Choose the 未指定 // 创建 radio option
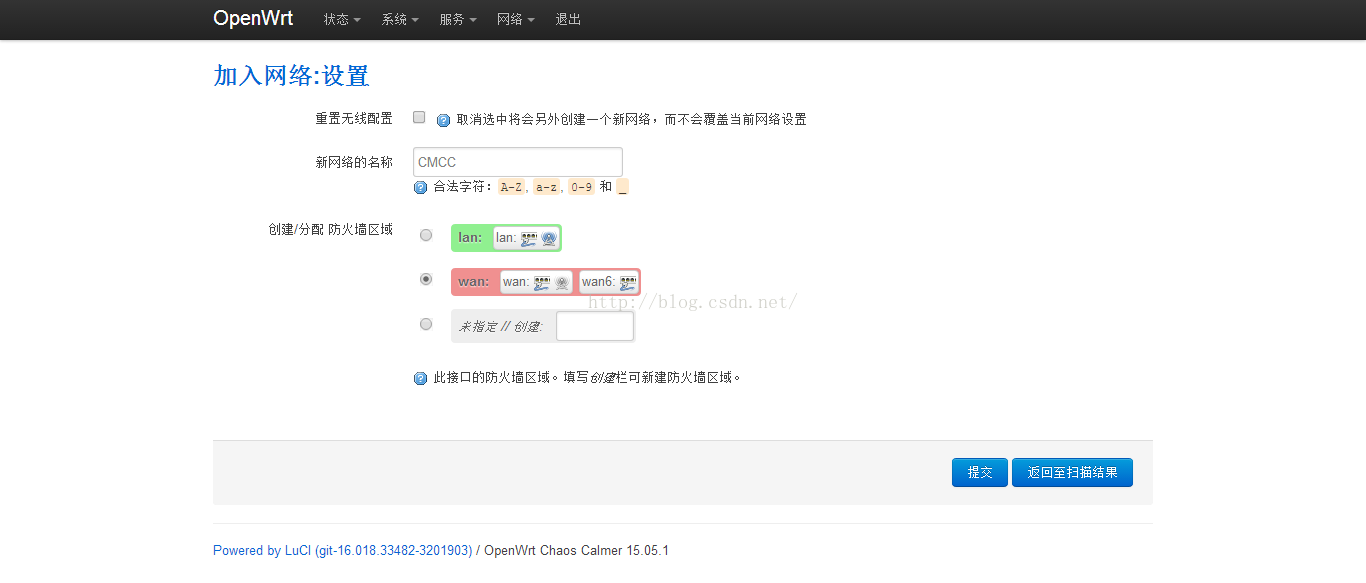Screen dimensions: 1366x583 click(426, 324)
